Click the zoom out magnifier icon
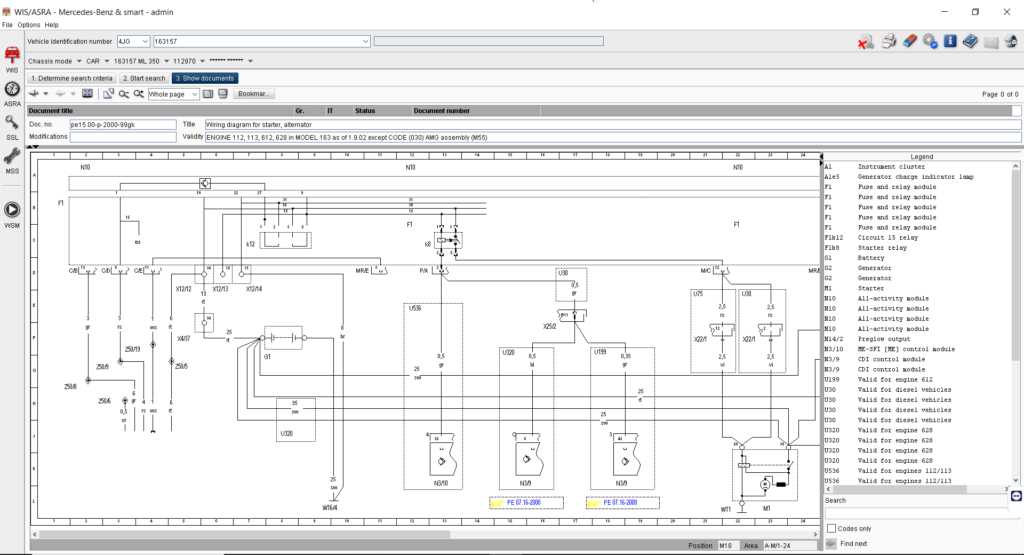1024x555 pixels. click(x=123, y=94)
